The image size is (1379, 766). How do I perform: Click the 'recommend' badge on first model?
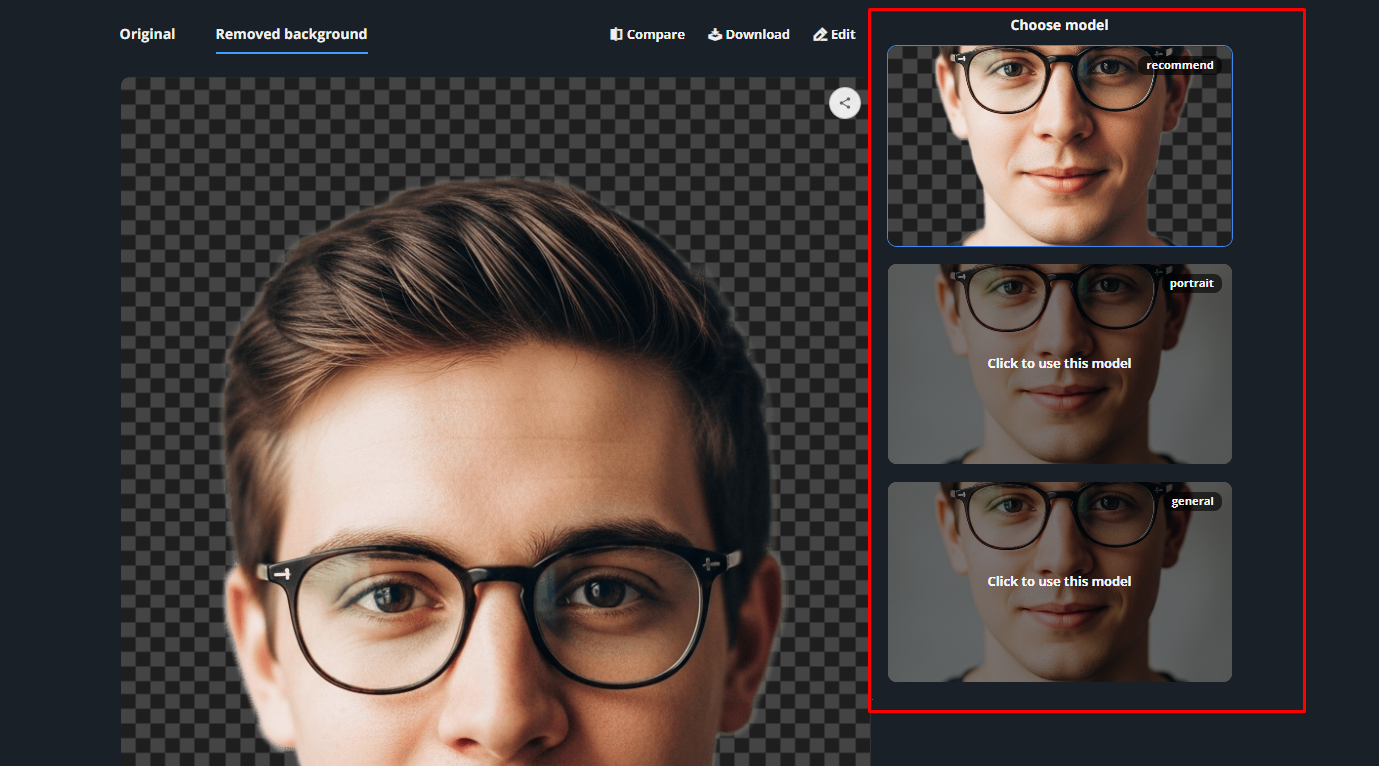1180,65
